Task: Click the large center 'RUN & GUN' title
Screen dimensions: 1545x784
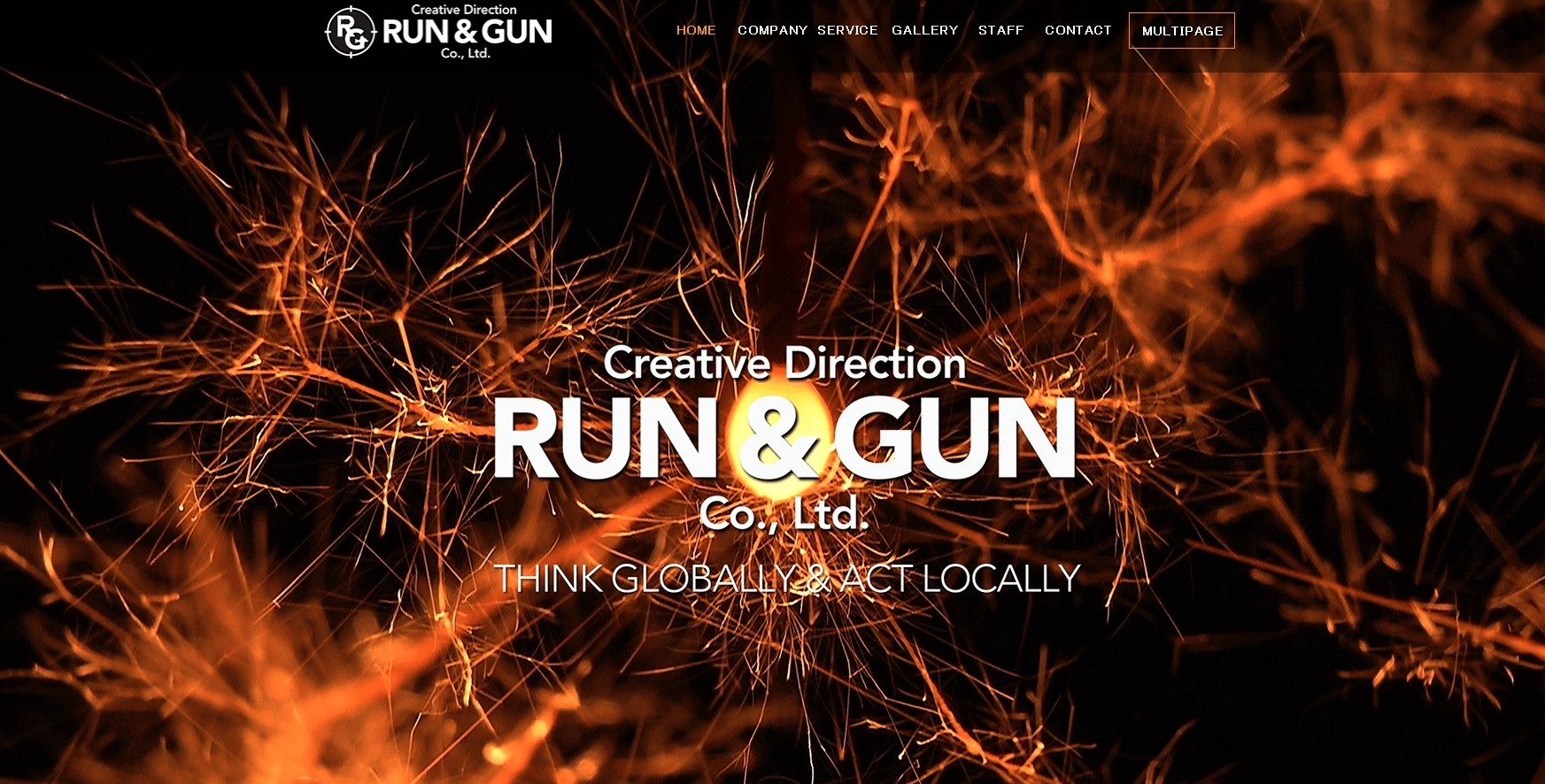Action: (x=784, y=439)
